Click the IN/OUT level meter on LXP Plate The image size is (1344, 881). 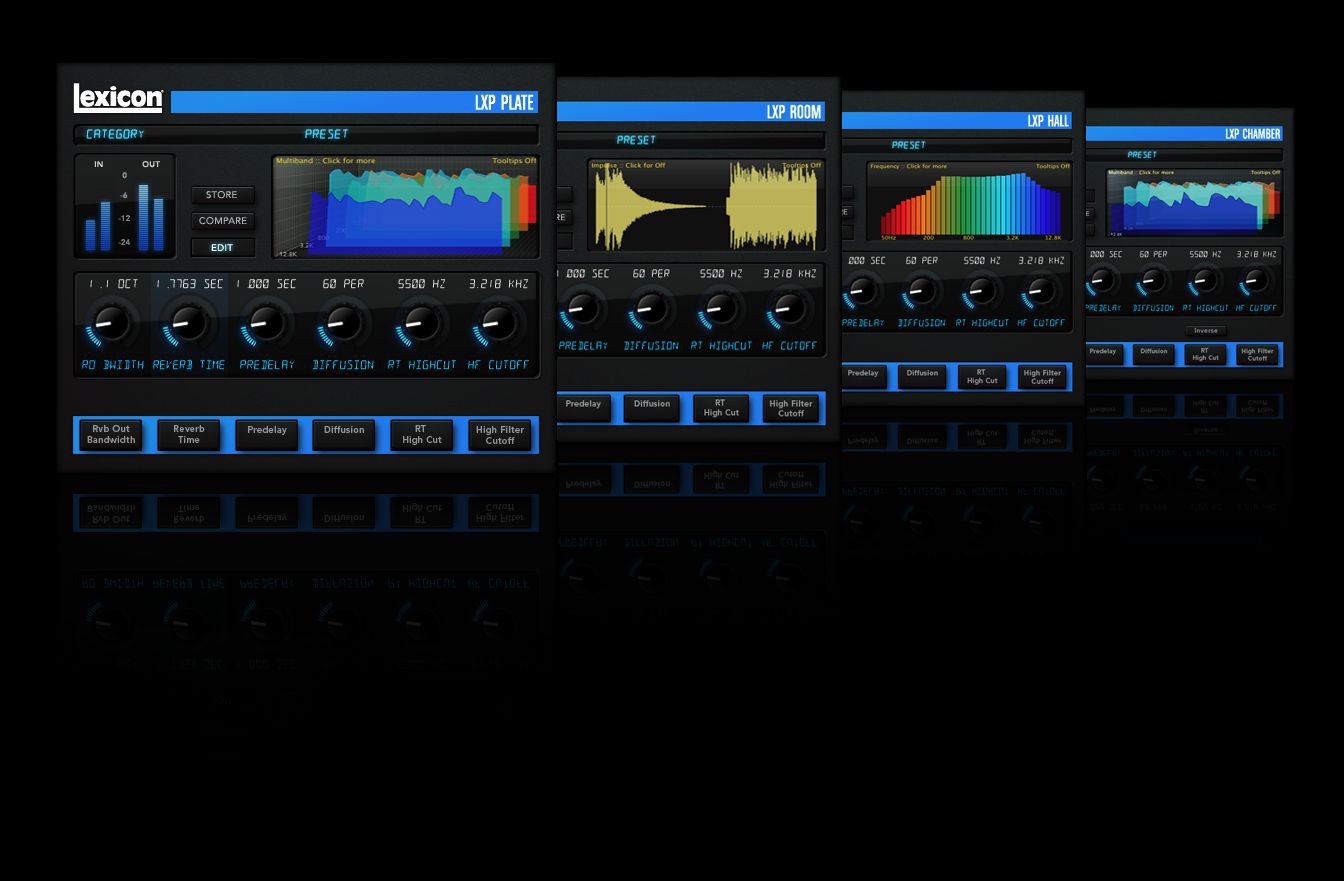coord(124,207)
